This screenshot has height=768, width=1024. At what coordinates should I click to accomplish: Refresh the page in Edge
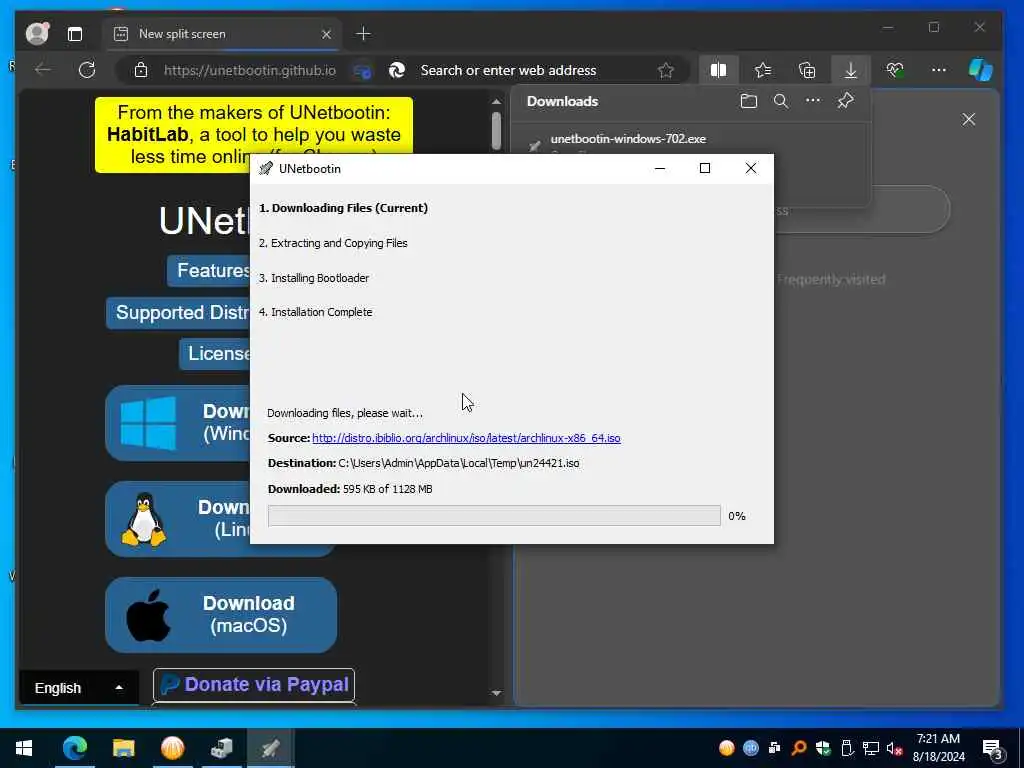(87, 70)
